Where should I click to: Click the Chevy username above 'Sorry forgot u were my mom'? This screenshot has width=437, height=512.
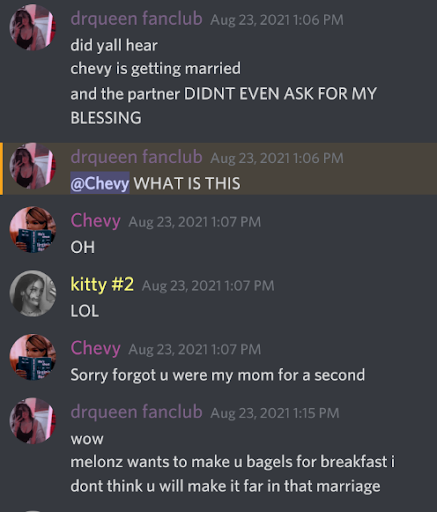click(x=95, y=348)
